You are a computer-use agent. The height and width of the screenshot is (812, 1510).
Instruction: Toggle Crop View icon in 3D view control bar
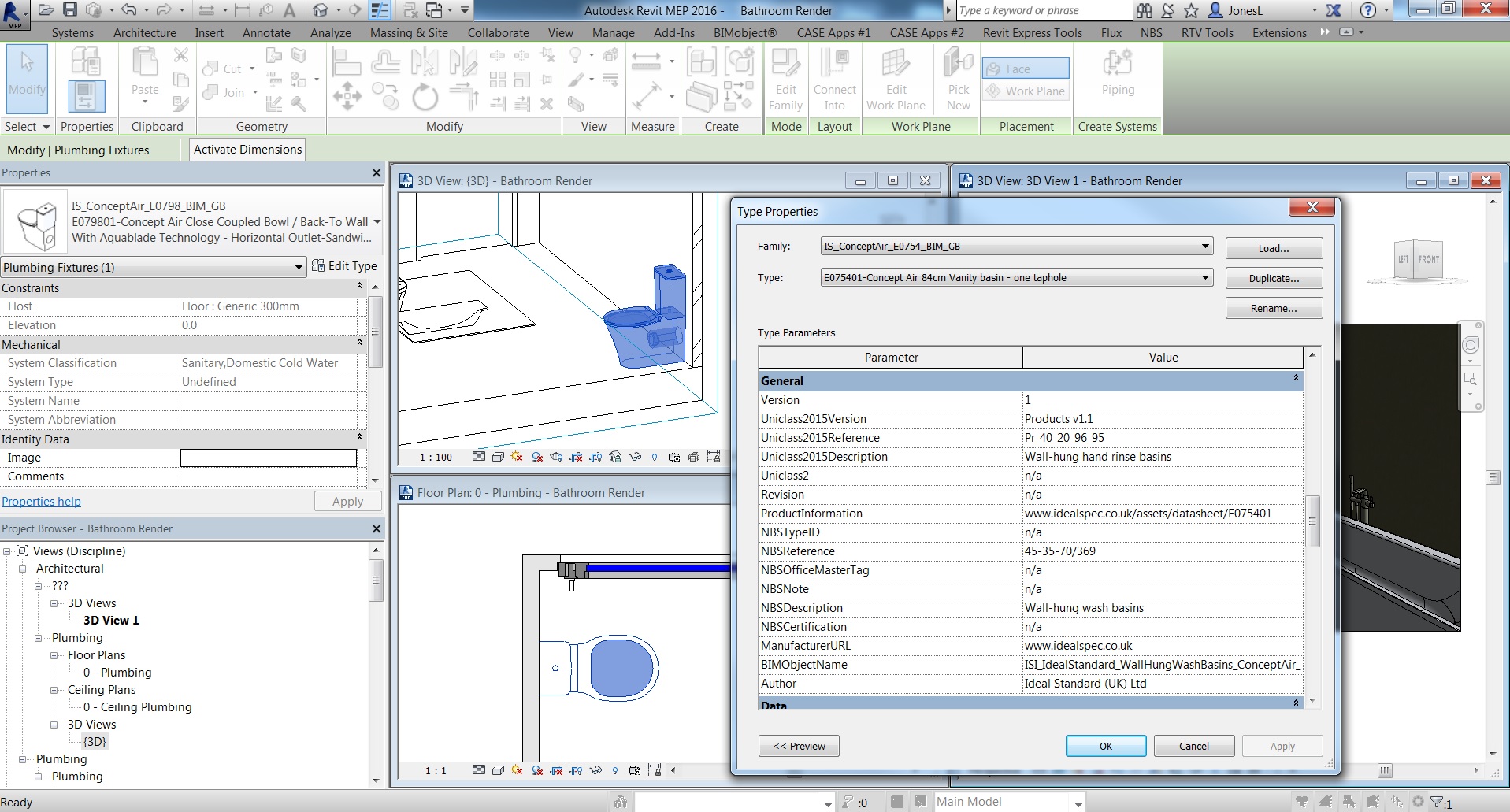point(576,457)
